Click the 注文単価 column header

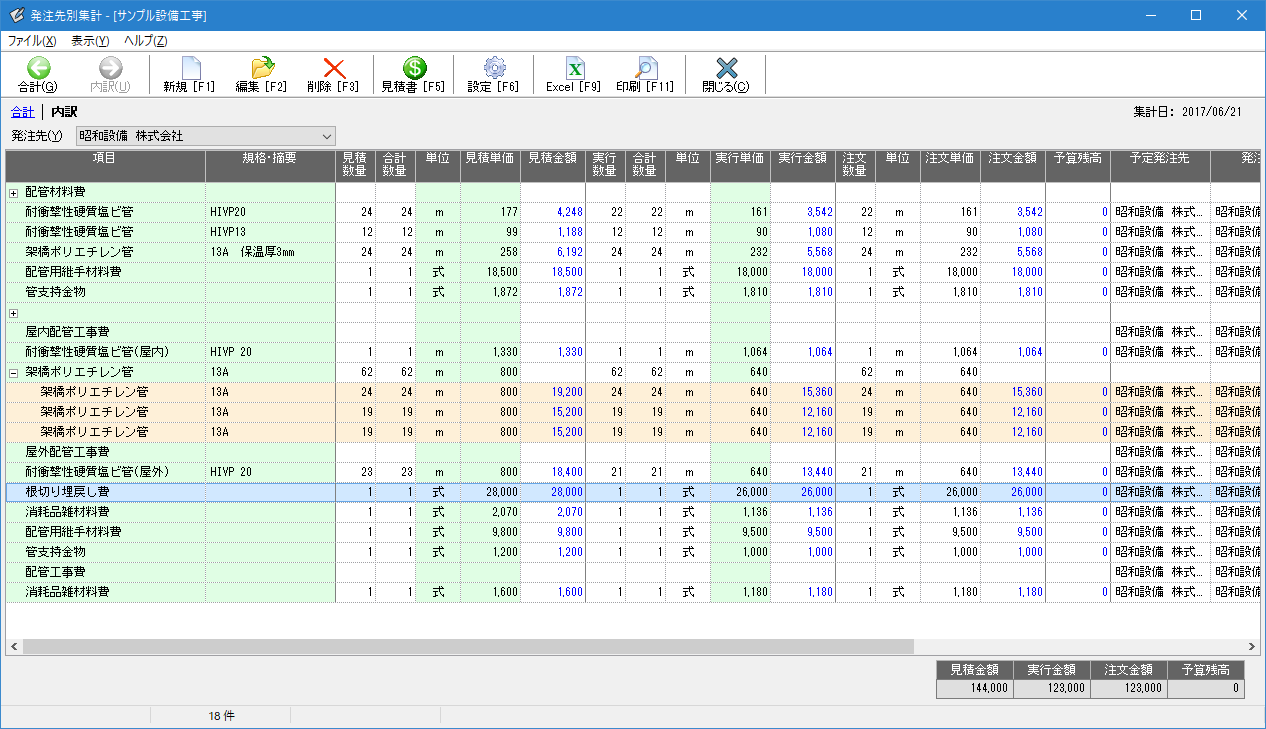point(950,166)
